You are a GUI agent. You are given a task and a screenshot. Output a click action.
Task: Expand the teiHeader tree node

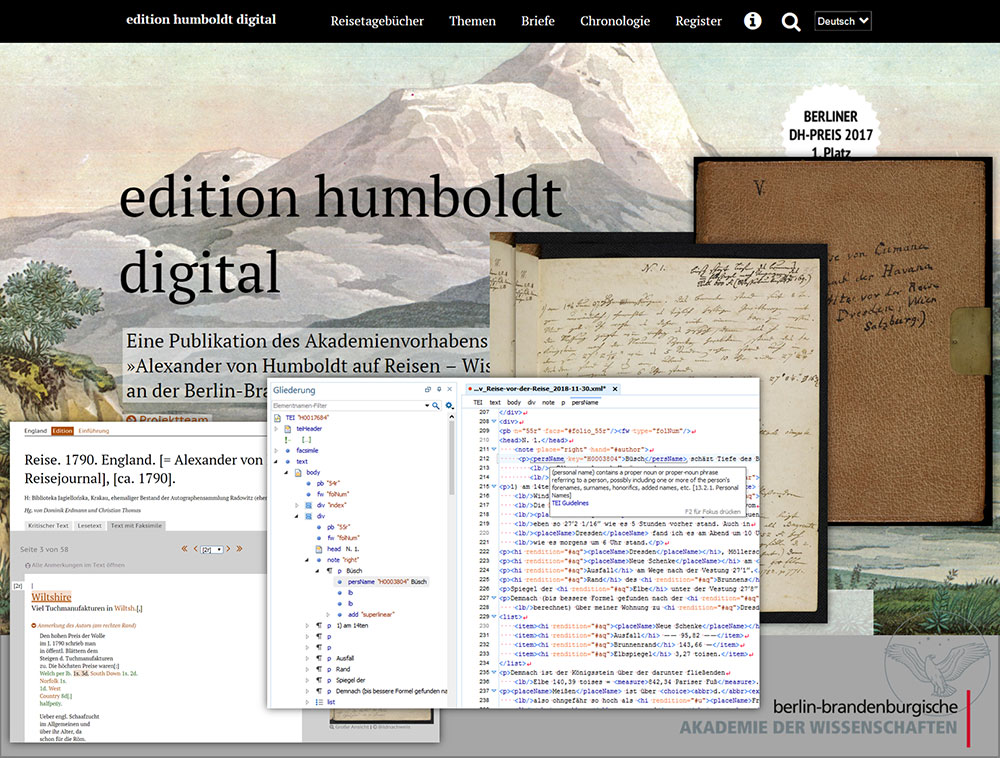(x=276, y=429)
